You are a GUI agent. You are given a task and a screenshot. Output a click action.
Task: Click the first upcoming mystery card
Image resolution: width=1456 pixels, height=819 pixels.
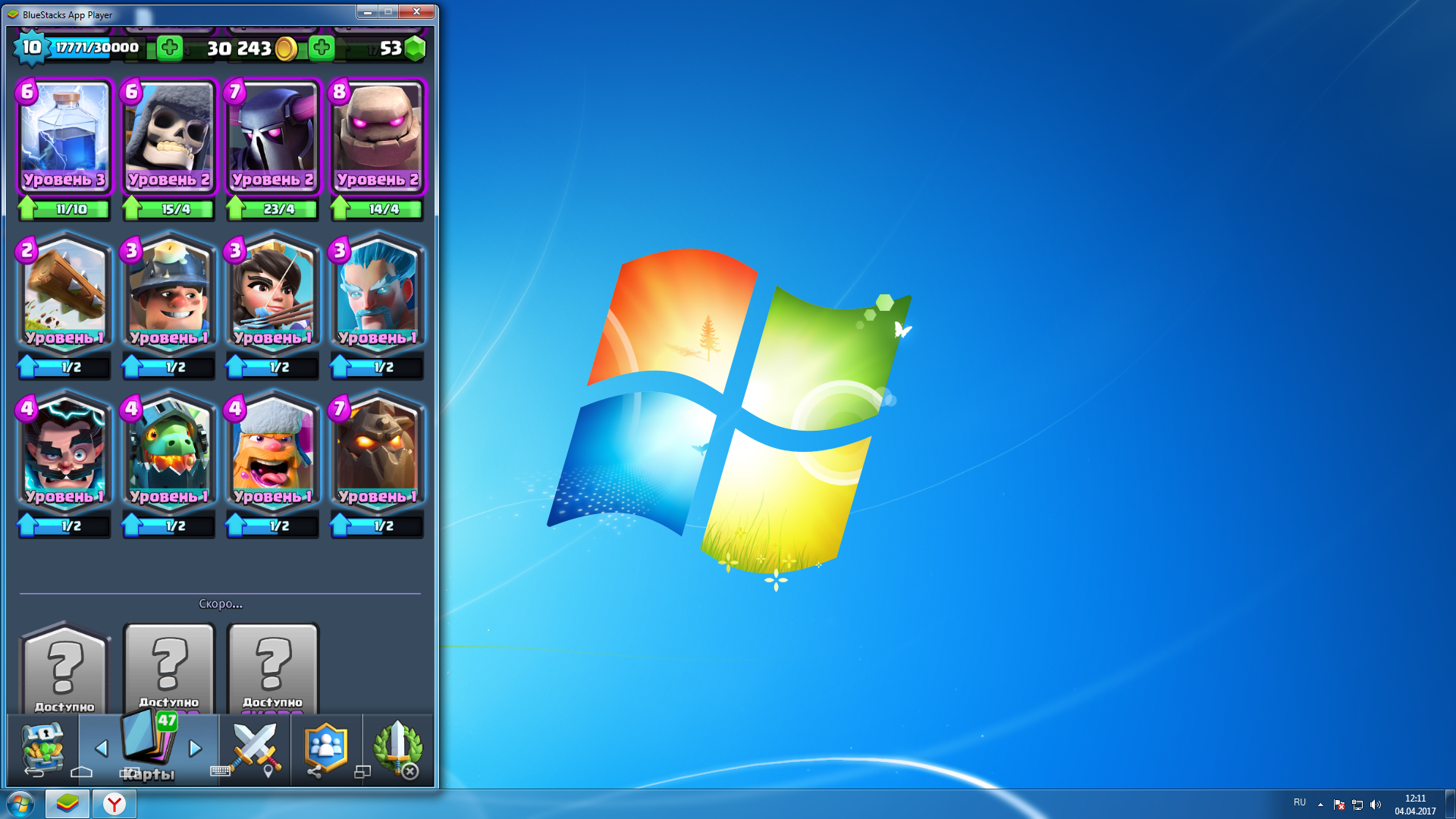[64, 669]
